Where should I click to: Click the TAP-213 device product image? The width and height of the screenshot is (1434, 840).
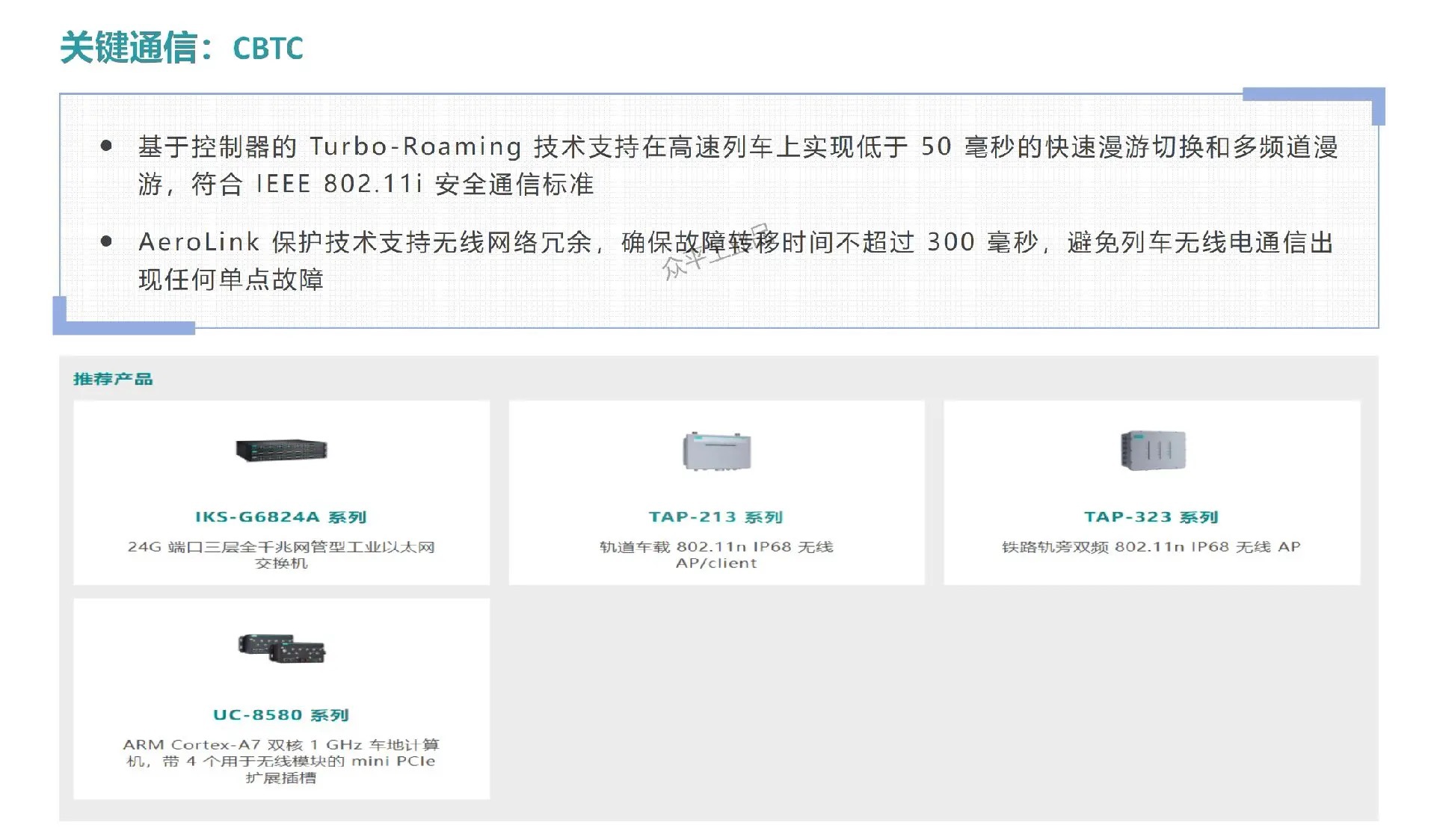point(716,451)
